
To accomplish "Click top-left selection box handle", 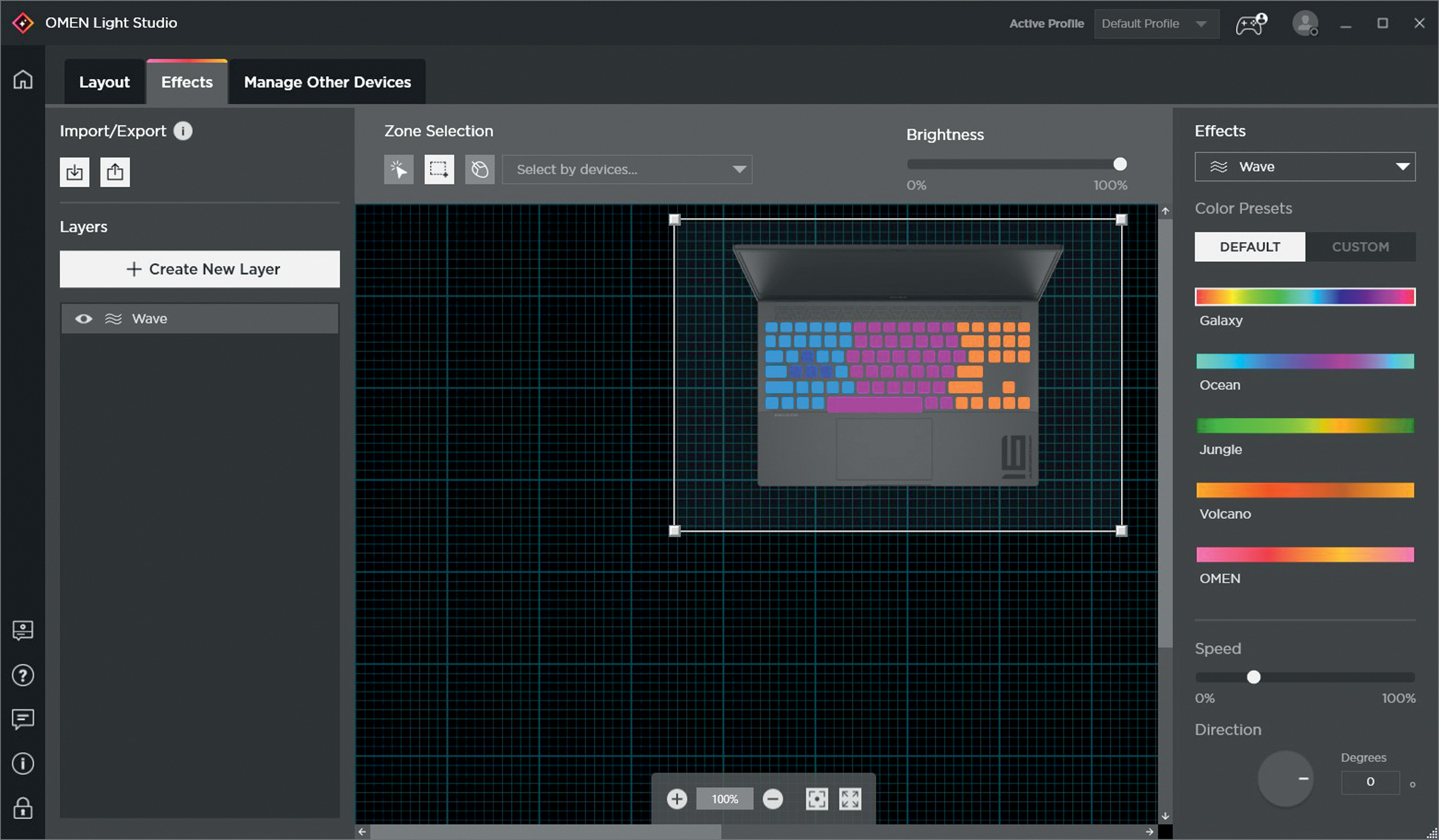I will [675, 220].
